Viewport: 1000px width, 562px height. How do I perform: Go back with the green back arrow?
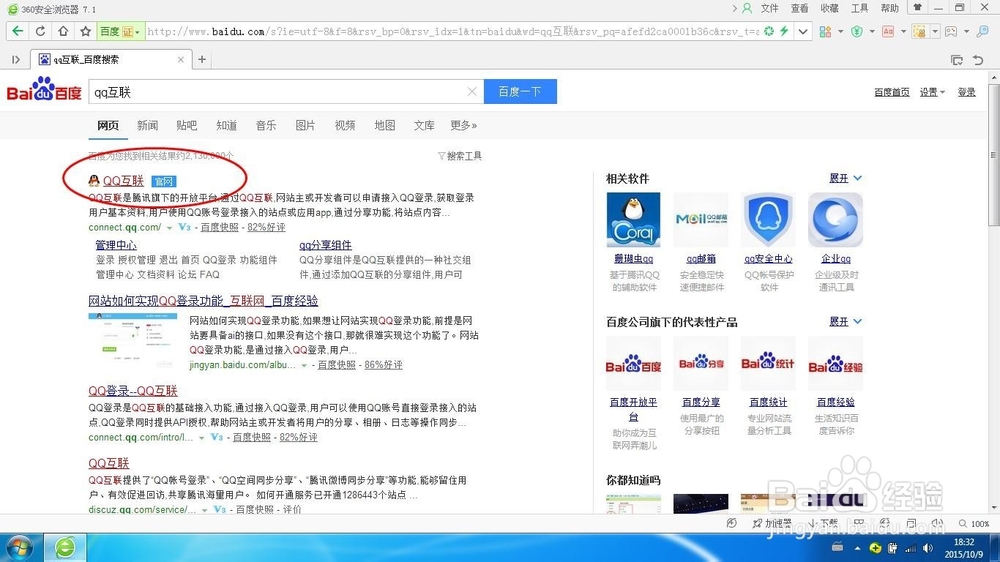pos(17,31)
